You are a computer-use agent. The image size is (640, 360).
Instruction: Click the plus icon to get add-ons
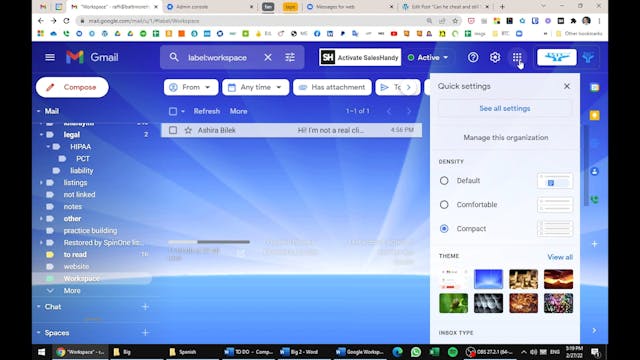(594, 244)
